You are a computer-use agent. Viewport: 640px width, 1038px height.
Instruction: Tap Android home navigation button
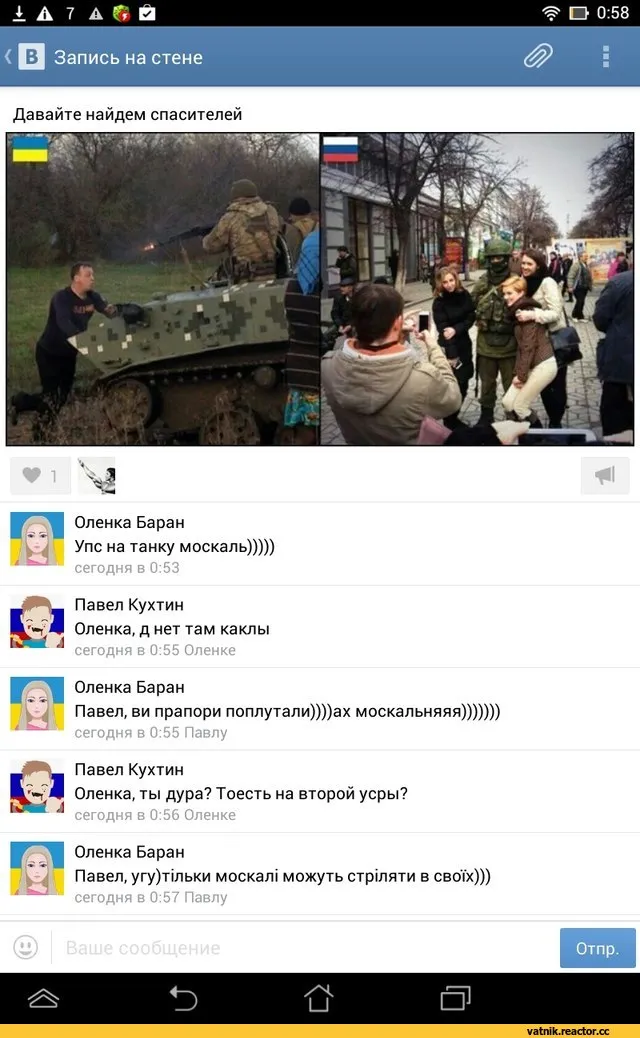point(318,998)
